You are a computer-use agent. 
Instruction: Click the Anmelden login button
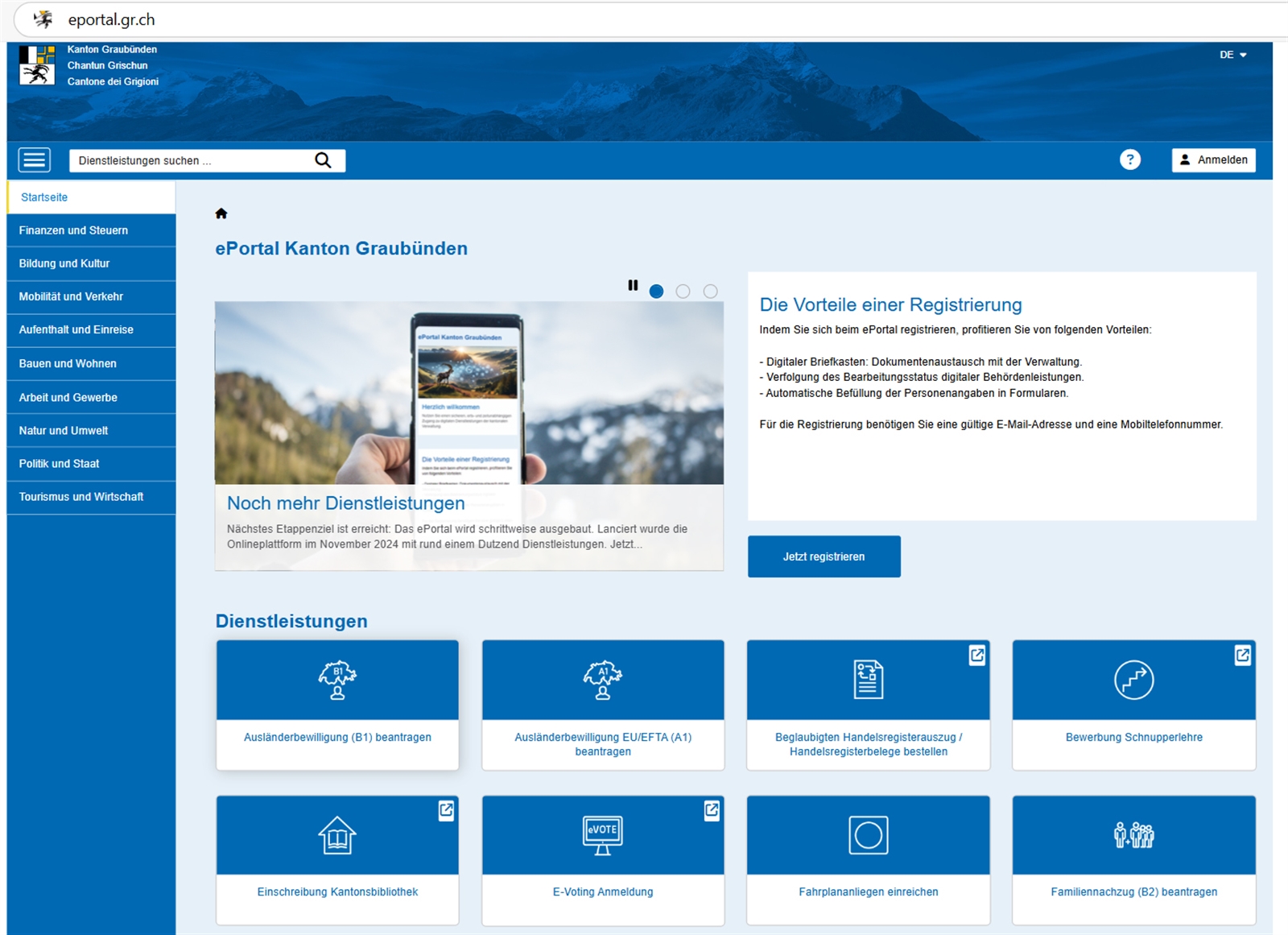click(1213, 159)
